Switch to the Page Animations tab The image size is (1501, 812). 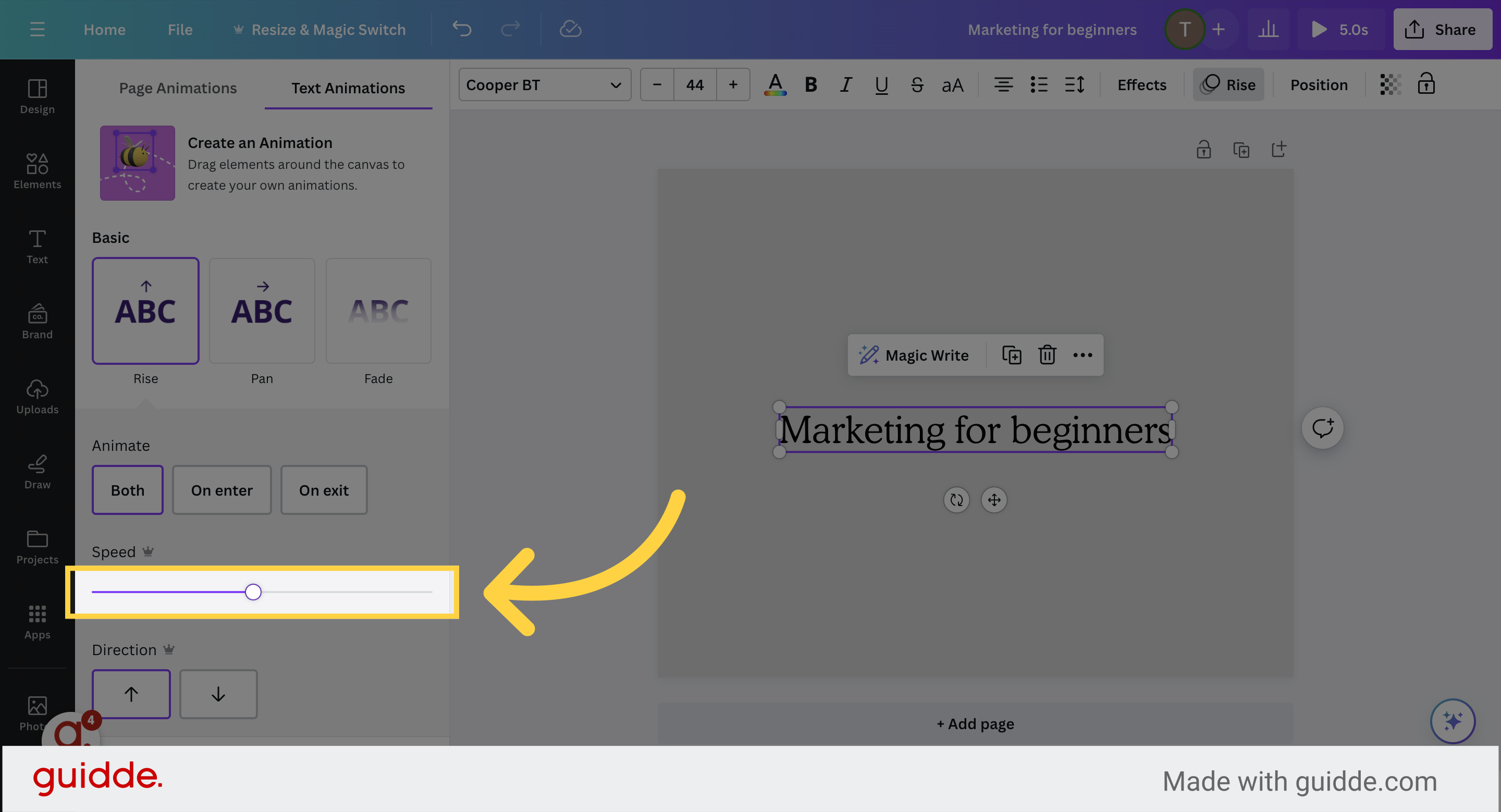tap(178, 88)
